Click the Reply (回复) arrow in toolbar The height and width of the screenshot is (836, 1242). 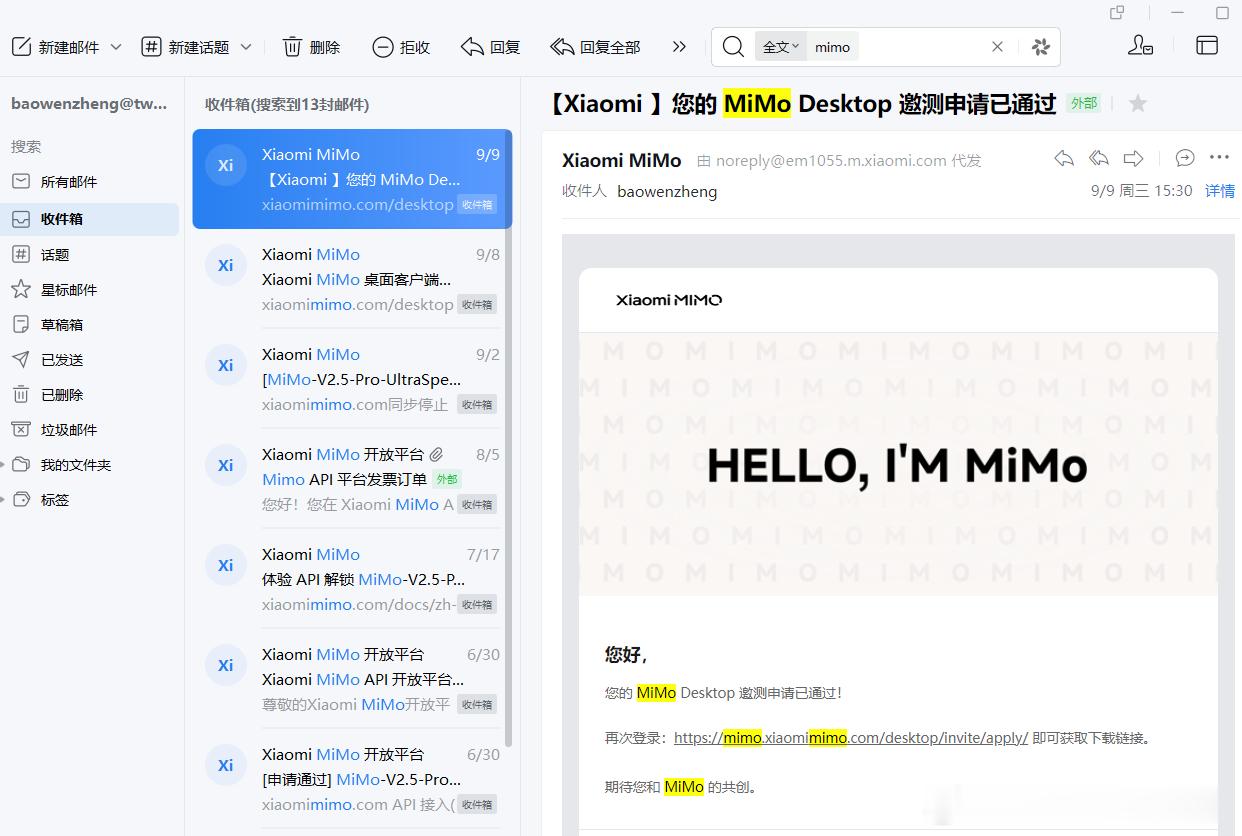[x=472, y=47]
